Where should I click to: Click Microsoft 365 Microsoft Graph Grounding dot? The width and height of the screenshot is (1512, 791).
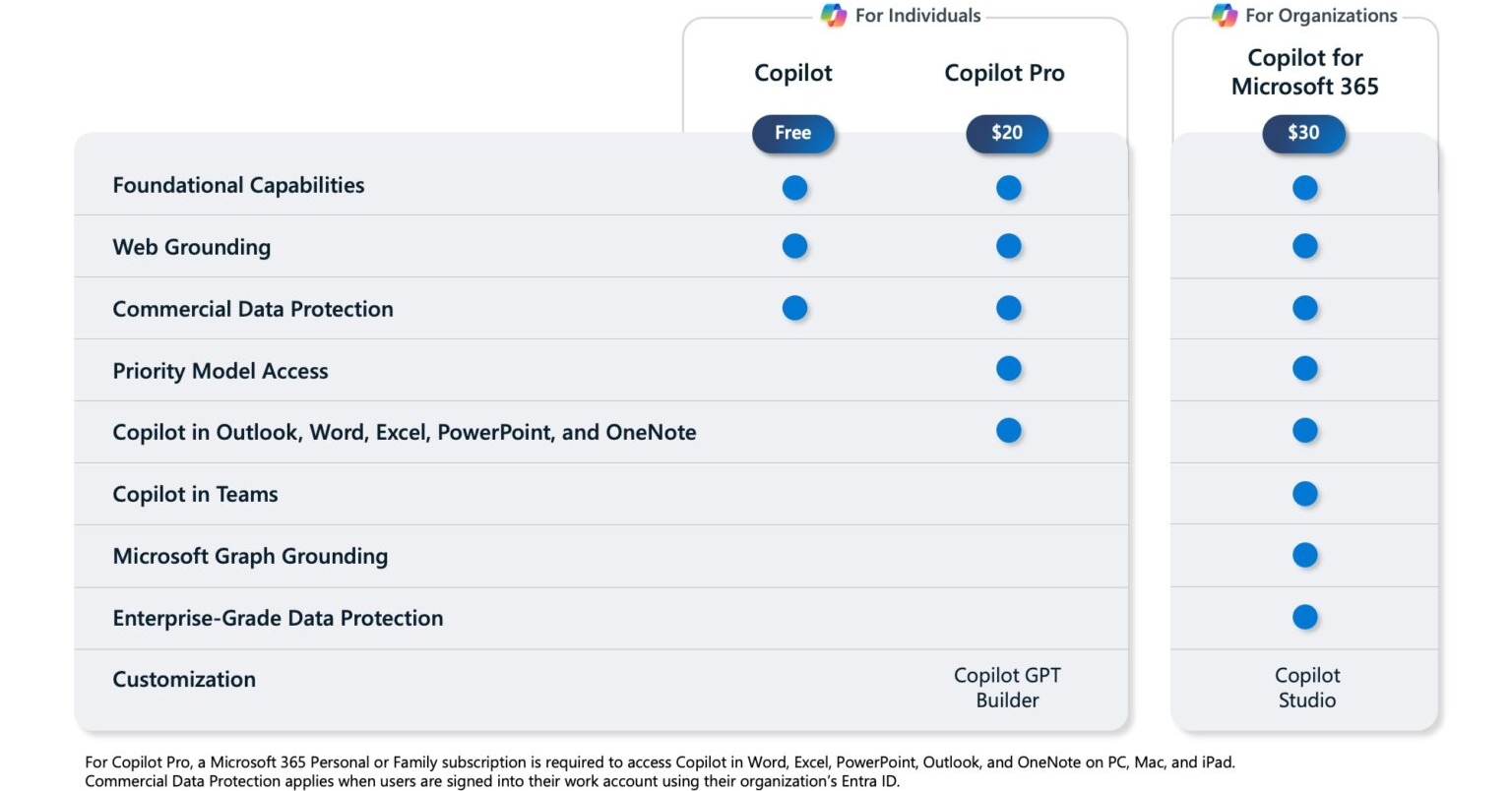(1304, 556)
